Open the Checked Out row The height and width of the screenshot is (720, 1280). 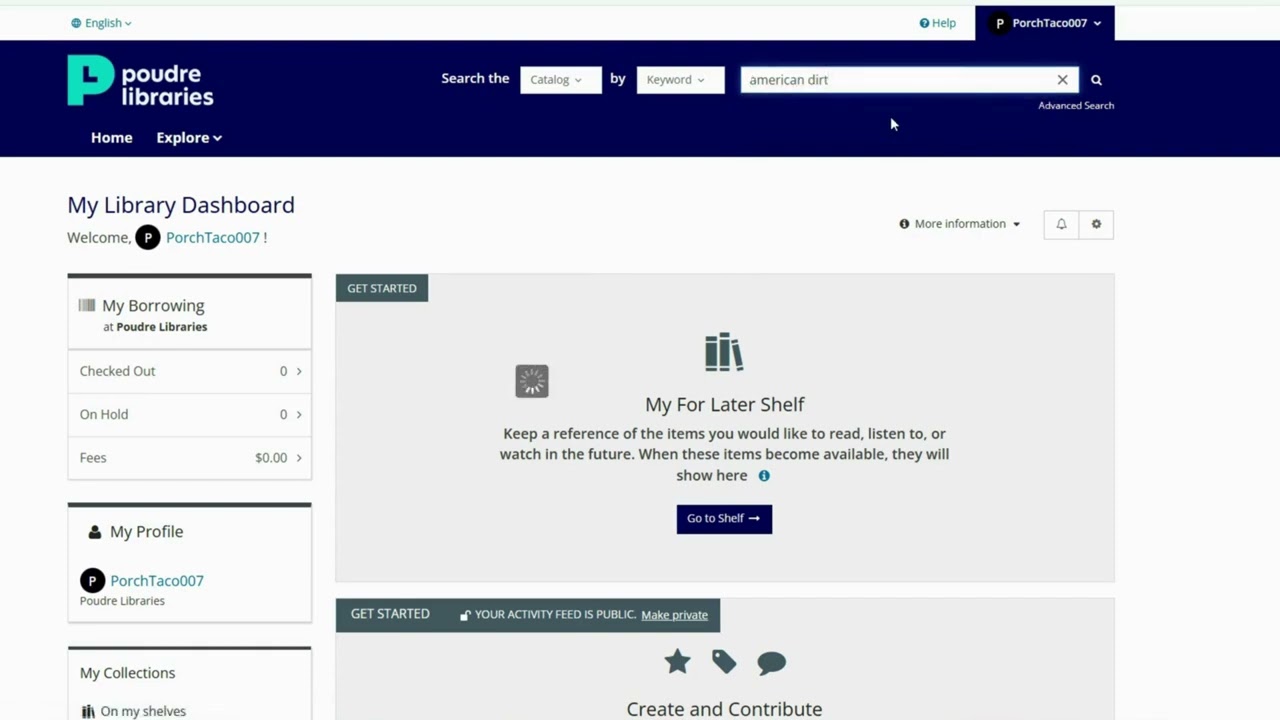point(189,371)
